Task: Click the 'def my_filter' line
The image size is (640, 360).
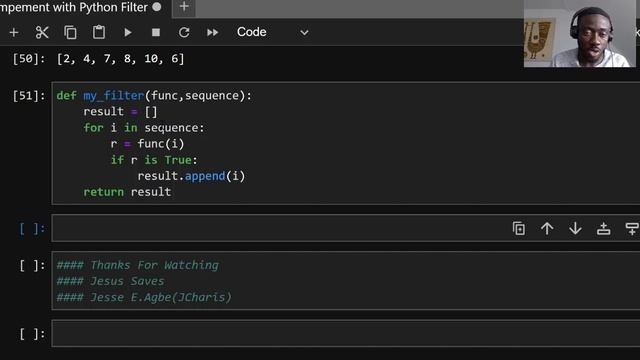Action: [x=154, y=96]
